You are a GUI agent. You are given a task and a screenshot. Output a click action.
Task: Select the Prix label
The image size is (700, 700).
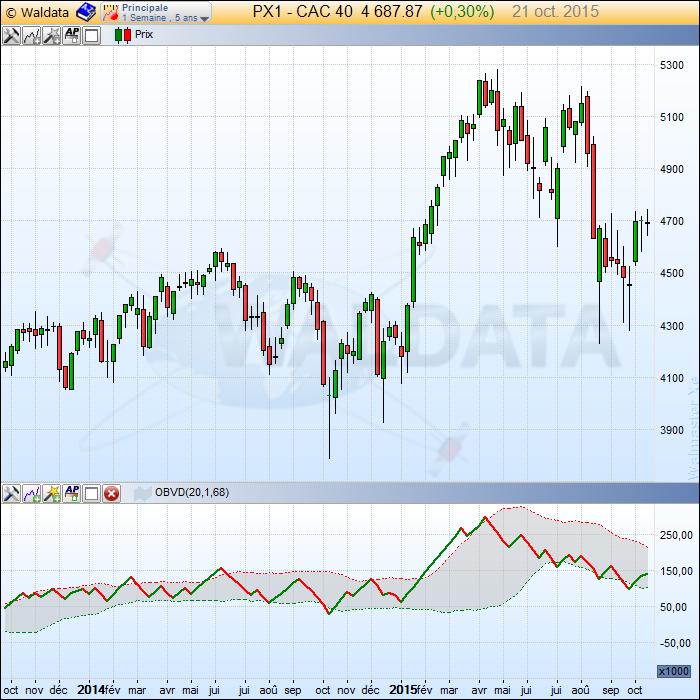pyautogui.click(x=144, y=34)
